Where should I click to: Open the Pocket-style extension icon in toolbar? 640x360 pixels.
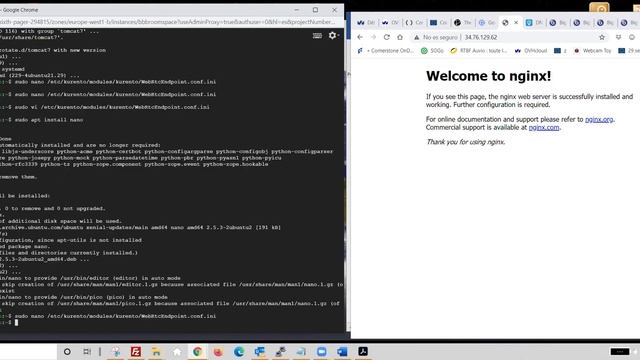[619, 37]
